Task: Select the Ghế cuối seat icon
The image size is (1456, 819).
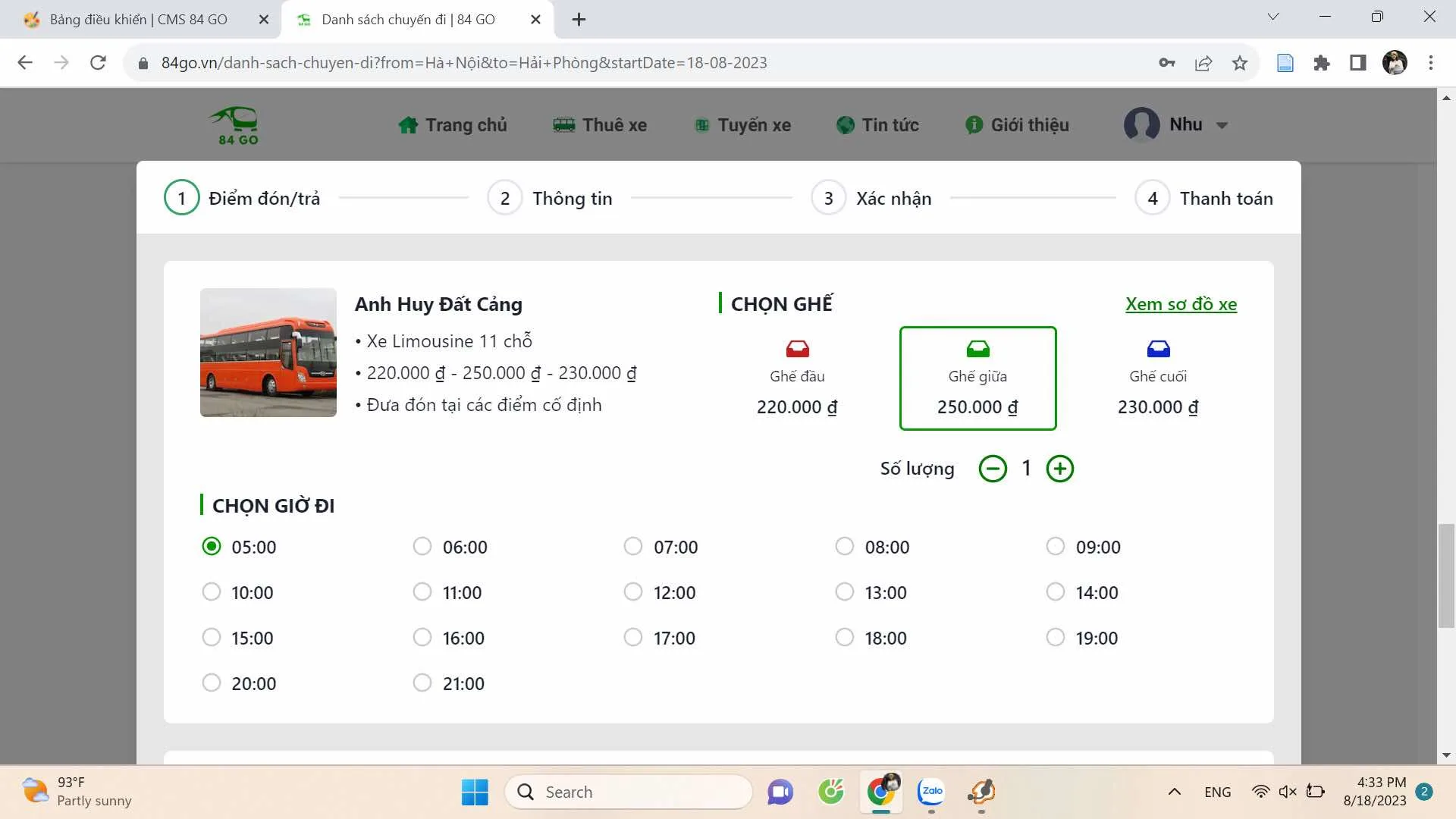Action: click(1158, 349)
